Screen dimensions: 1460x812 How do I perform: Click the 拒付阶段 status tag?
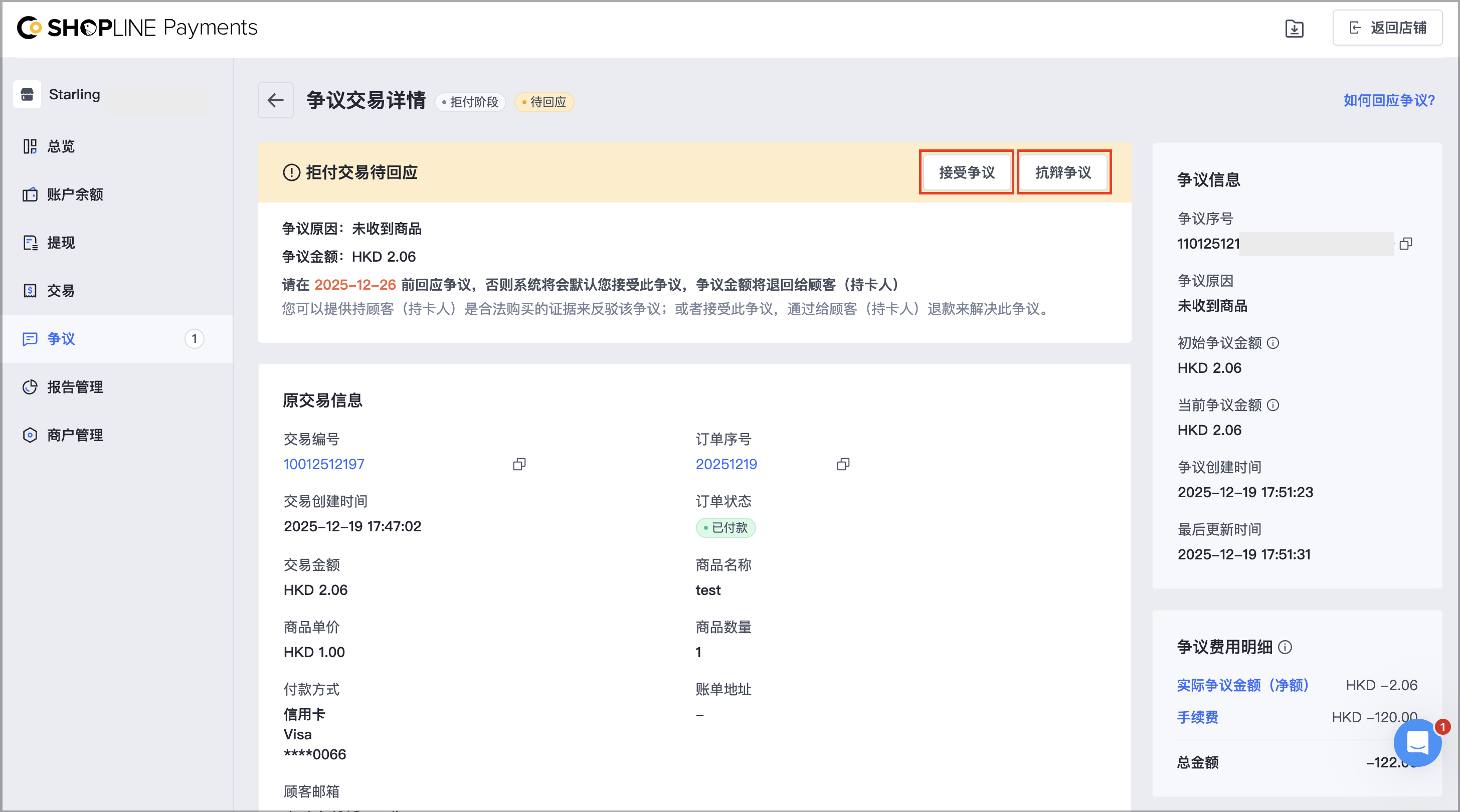tap(470, 102)
